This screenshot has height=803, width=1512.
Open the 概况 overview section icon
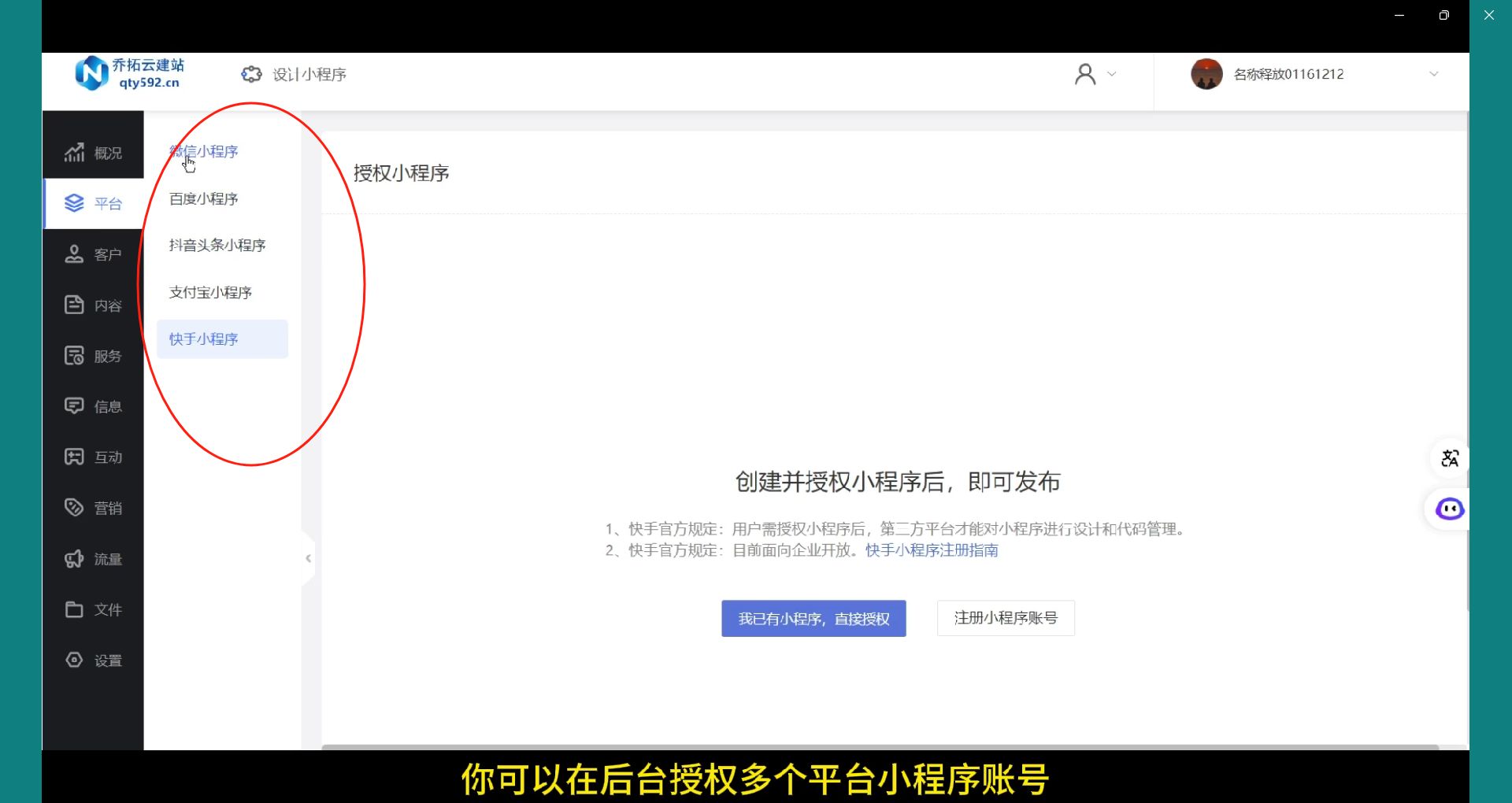pos(74,153)
